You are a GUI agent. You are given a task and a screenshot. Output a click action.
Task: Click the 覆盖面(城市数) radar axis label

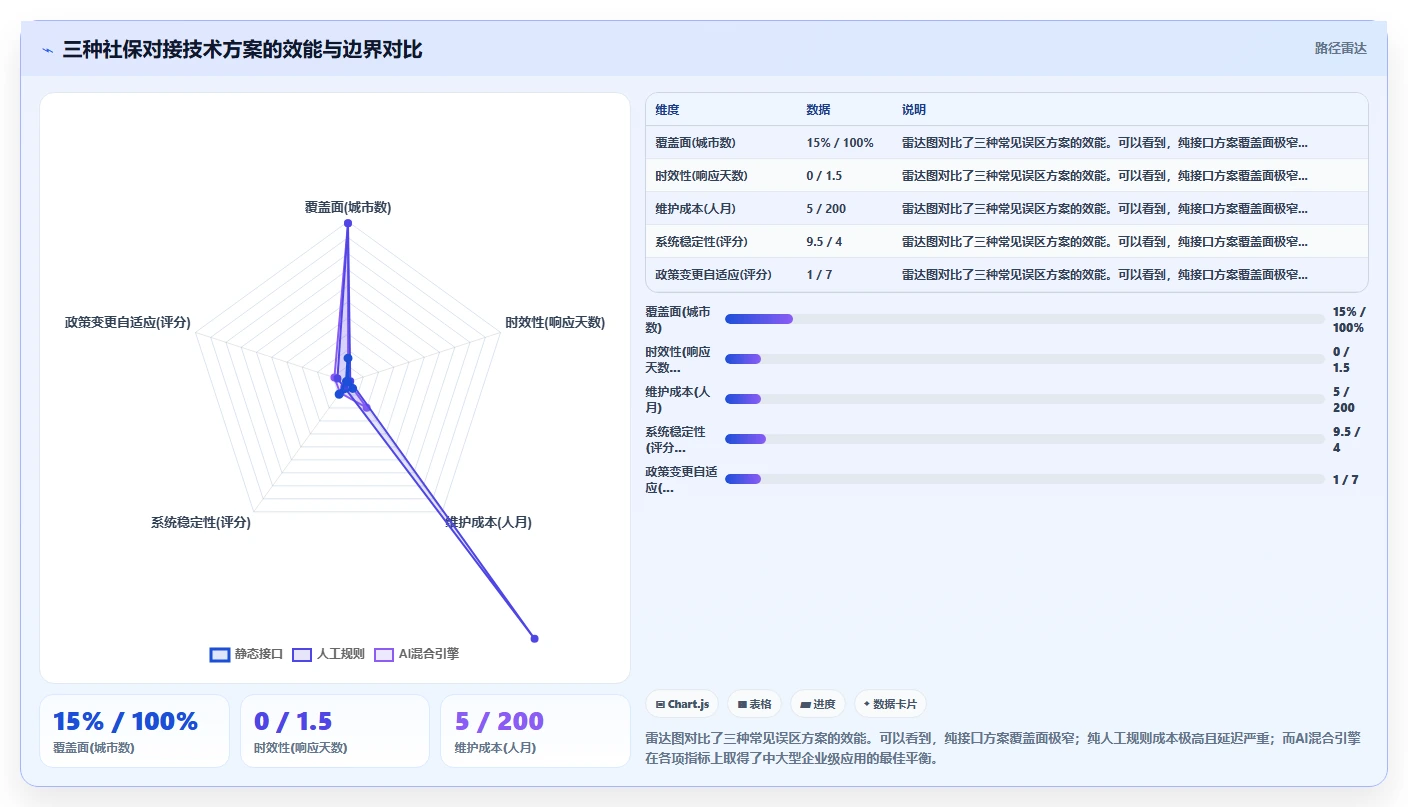coord(348,208)
